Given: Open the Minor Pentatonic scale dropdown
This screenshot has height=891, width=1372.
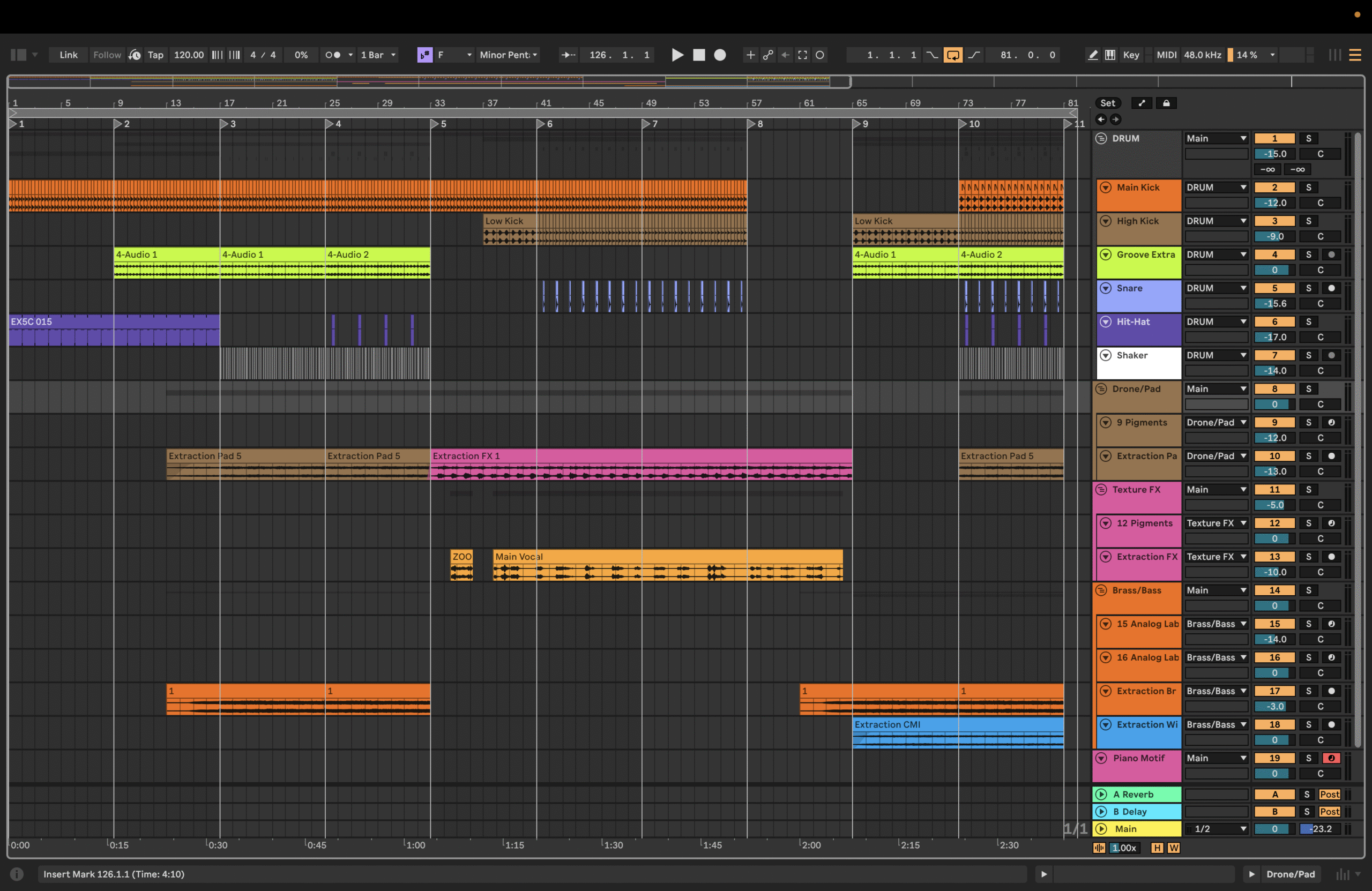Looking at the screenshot, I should (x=509, y=55).
